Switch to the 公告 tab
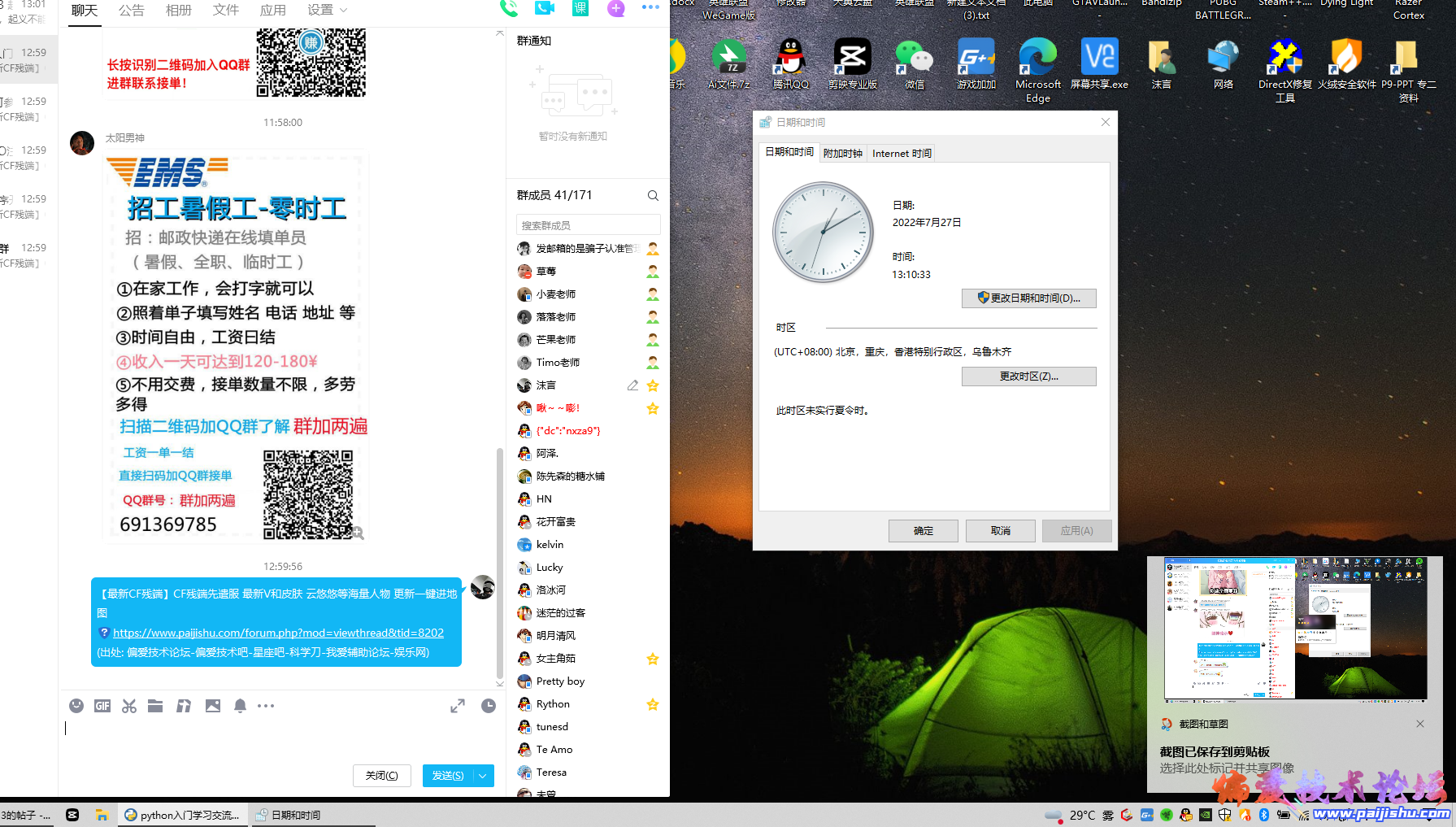Viewport: 1456px width, 827px height. pyautogui.click(x=132, y=10)
